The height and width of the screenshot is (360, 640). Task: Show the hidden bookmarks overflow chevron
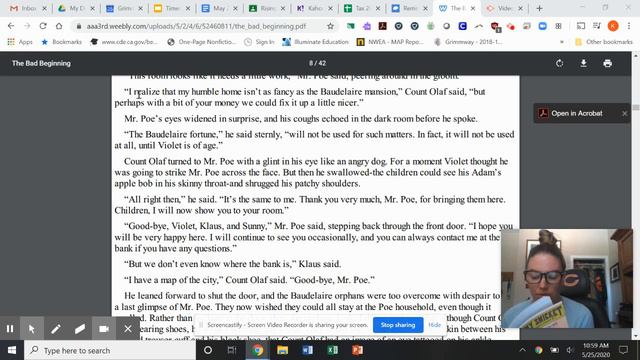coord(562,42)
